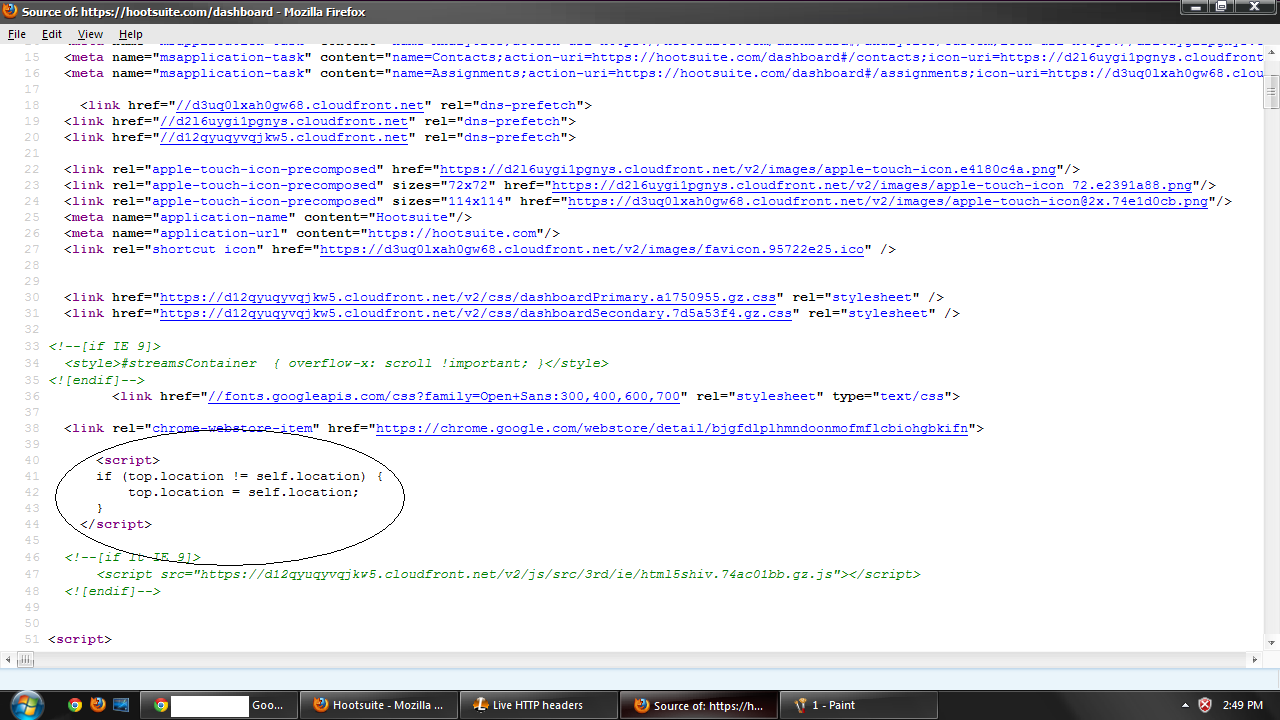
Task: Click the horizontal scrollbar right arrow
Action: (x=1254, y=659)
